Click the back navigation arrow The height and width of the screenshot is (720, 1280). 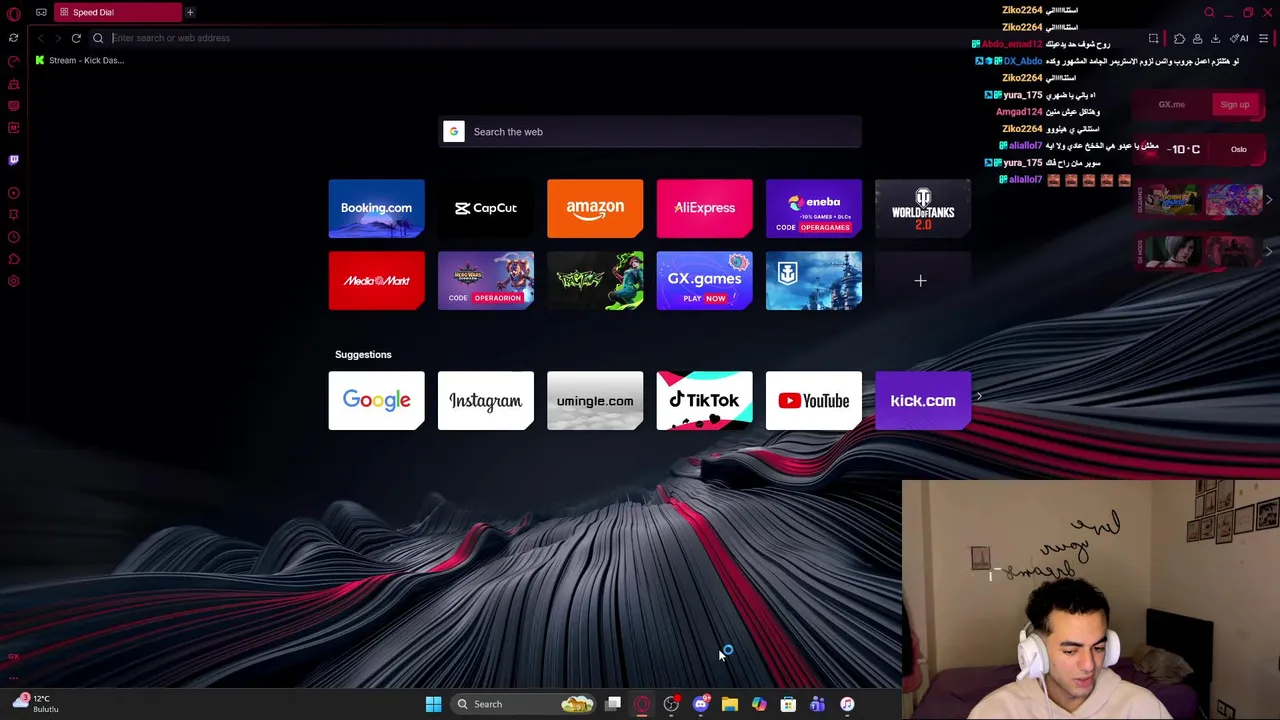(x=40, y=38)
